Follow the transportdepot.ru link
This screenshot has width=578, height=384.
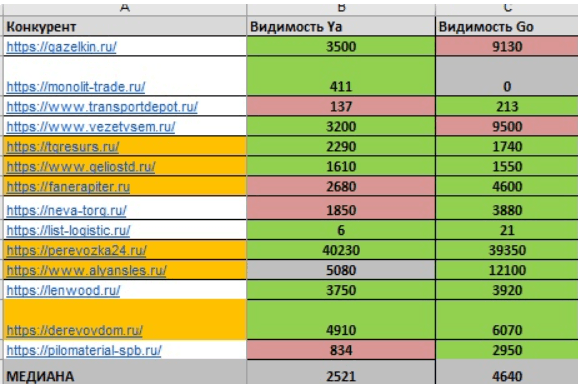(x=102, y=107)
